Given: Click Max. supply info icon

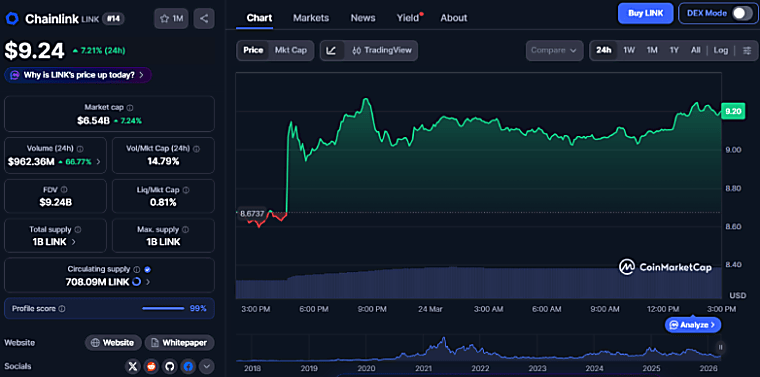Looking at the screenshot, I should point(186,230).
